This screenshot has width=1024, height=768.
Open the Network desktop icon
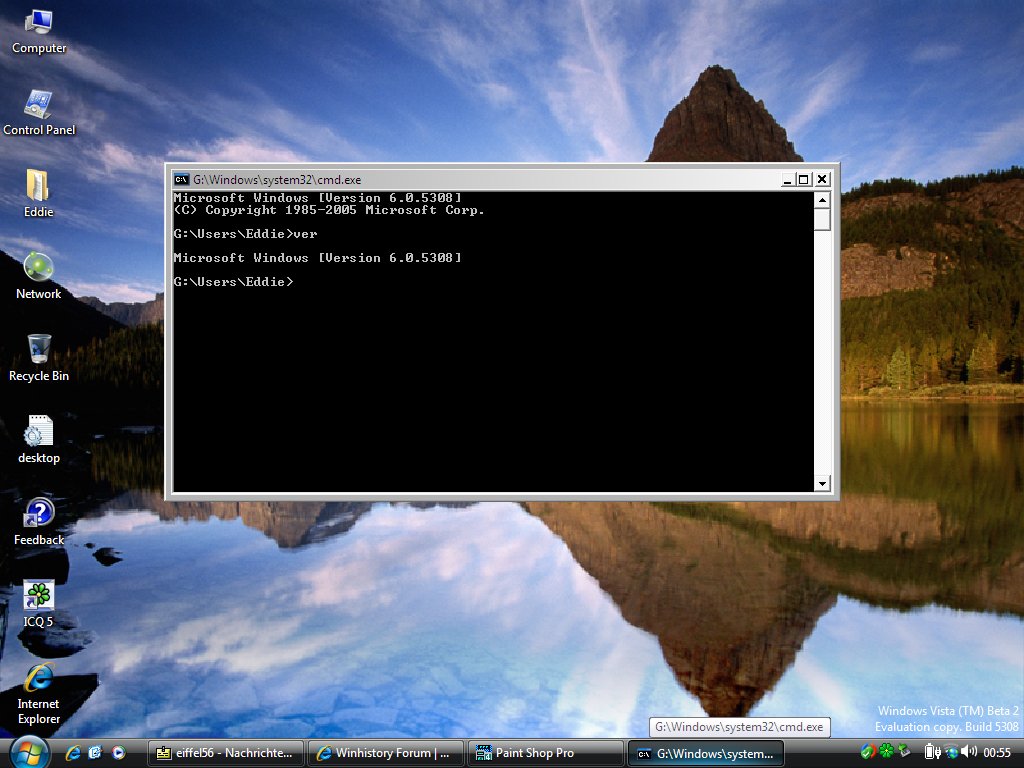(38, 266)
